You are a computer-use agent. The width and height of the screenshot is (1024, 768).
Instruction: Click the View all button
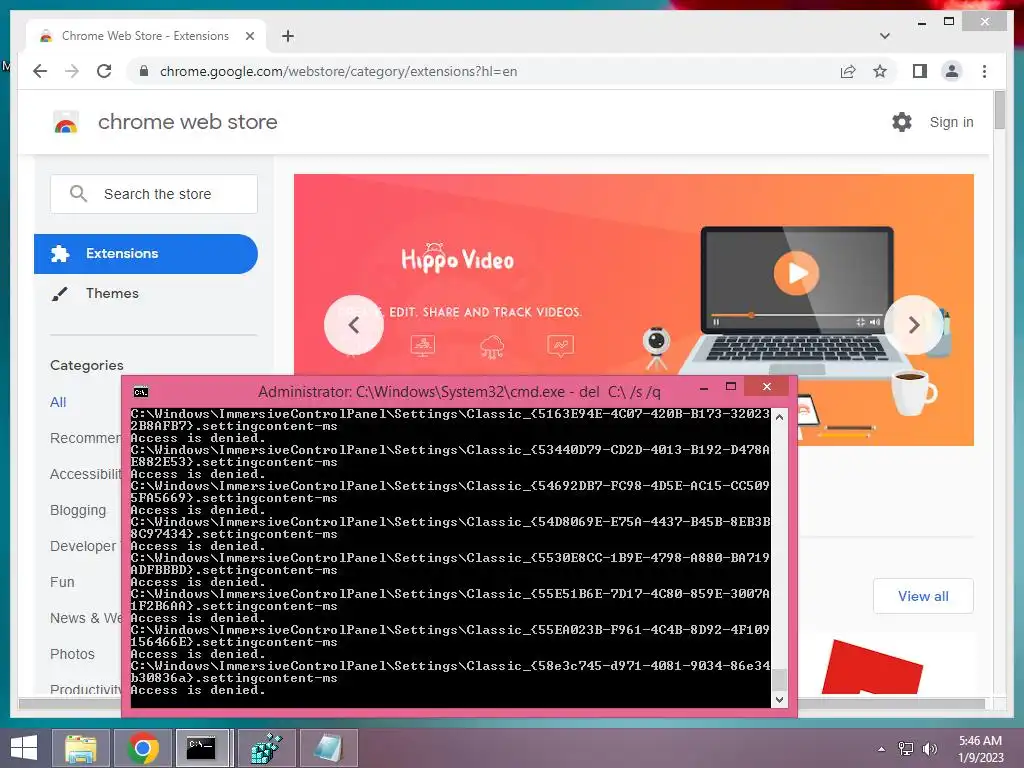[923, 596]
